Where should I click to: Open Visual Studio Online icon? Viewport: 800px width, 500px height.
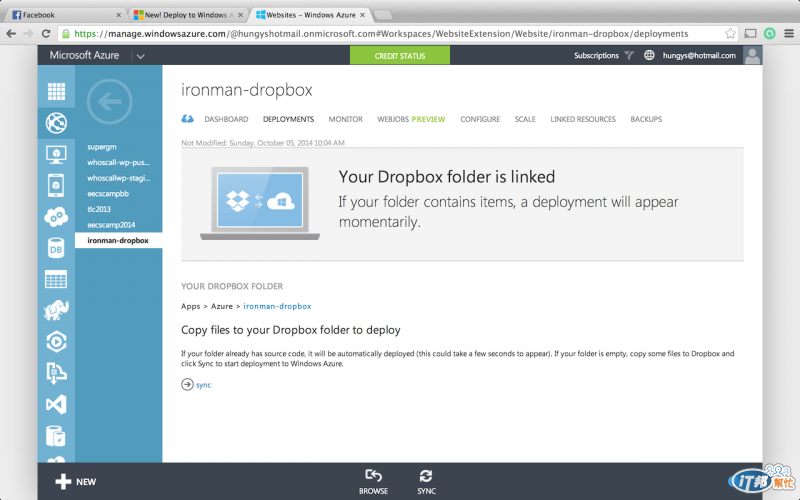click(x=56, y=405)
